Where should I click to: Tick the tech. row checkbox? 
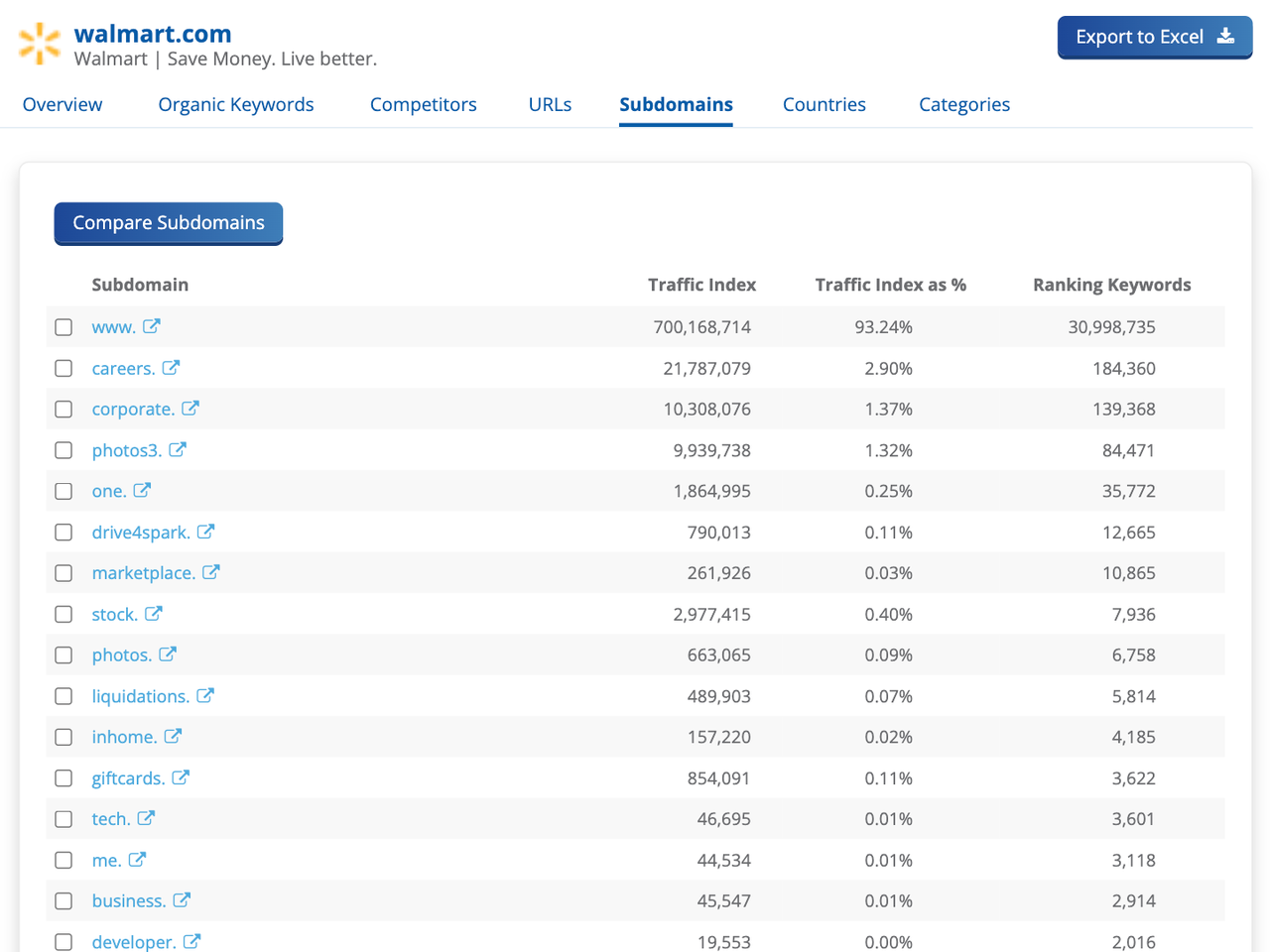(63, 819)
